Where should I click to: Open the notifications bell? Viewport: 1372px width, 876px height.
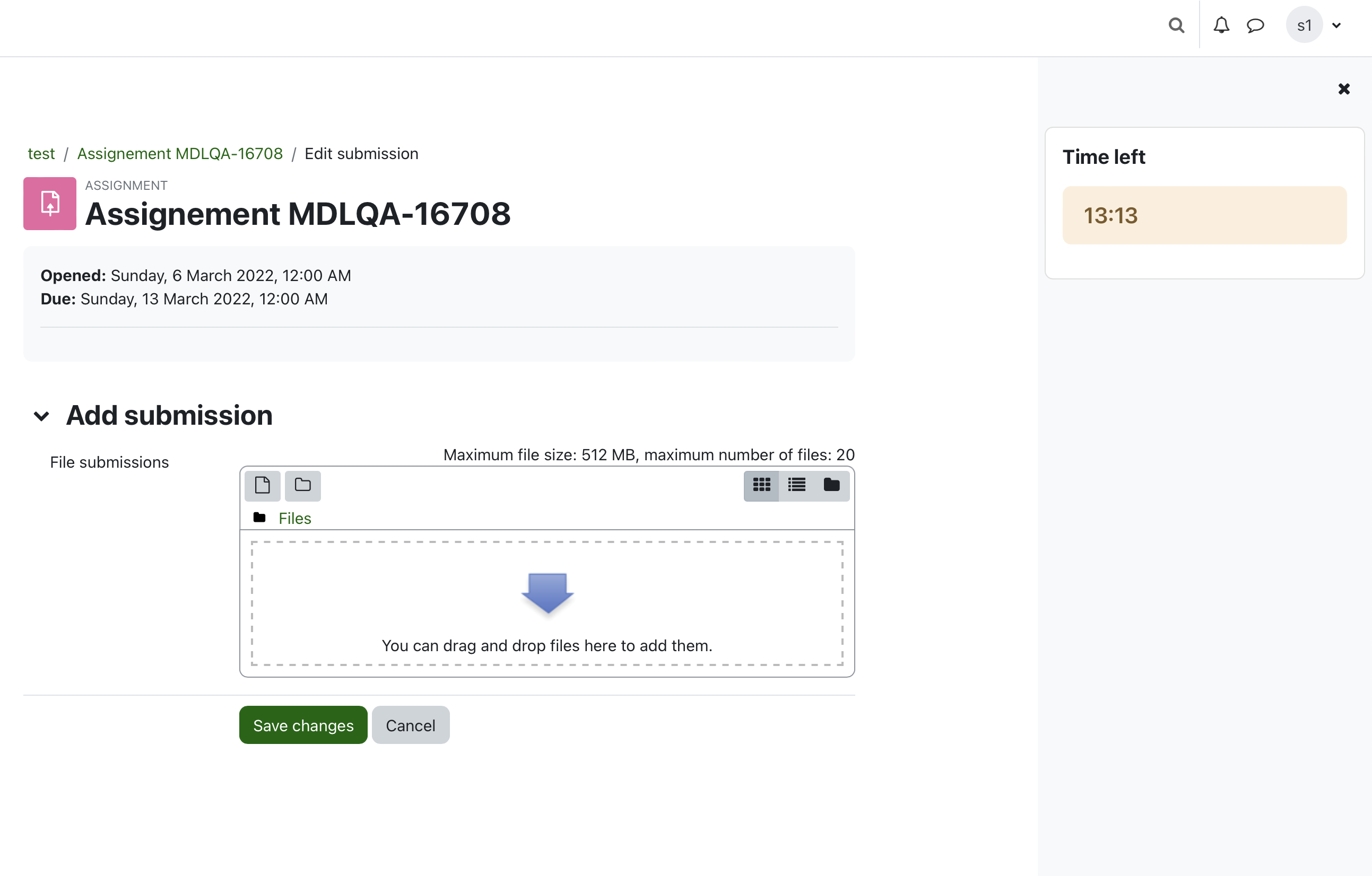point(1221,25)
